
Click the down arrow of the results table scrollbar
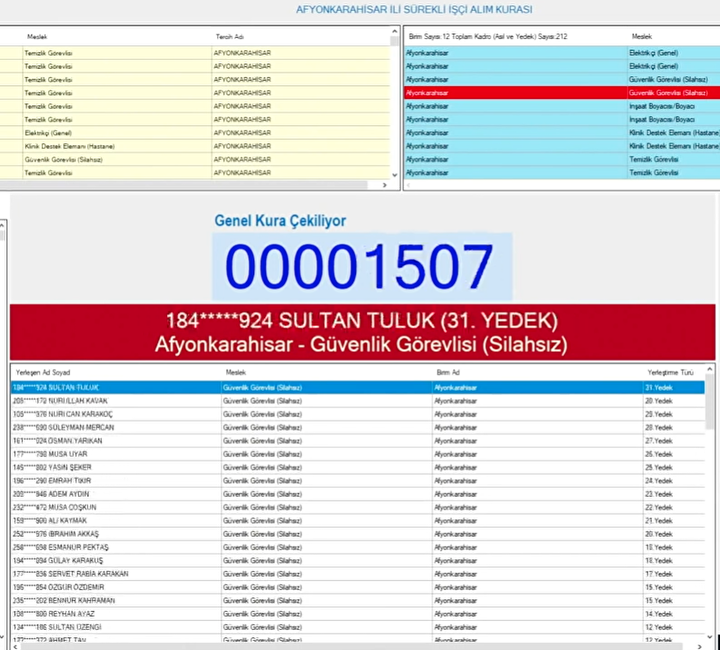(x=709, y=637)
